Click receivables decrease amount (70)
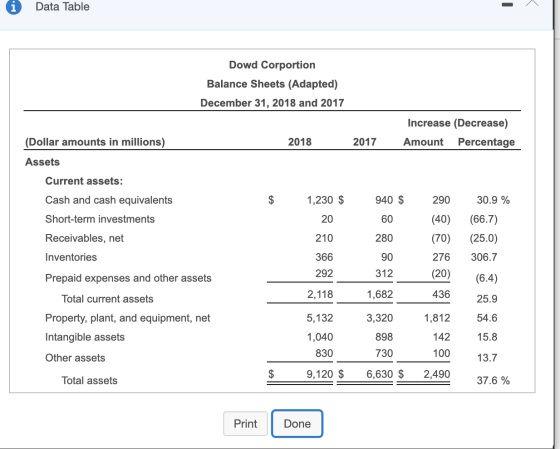Image resolution: width=560 pixels, height=449 pixels. (441, 238)
